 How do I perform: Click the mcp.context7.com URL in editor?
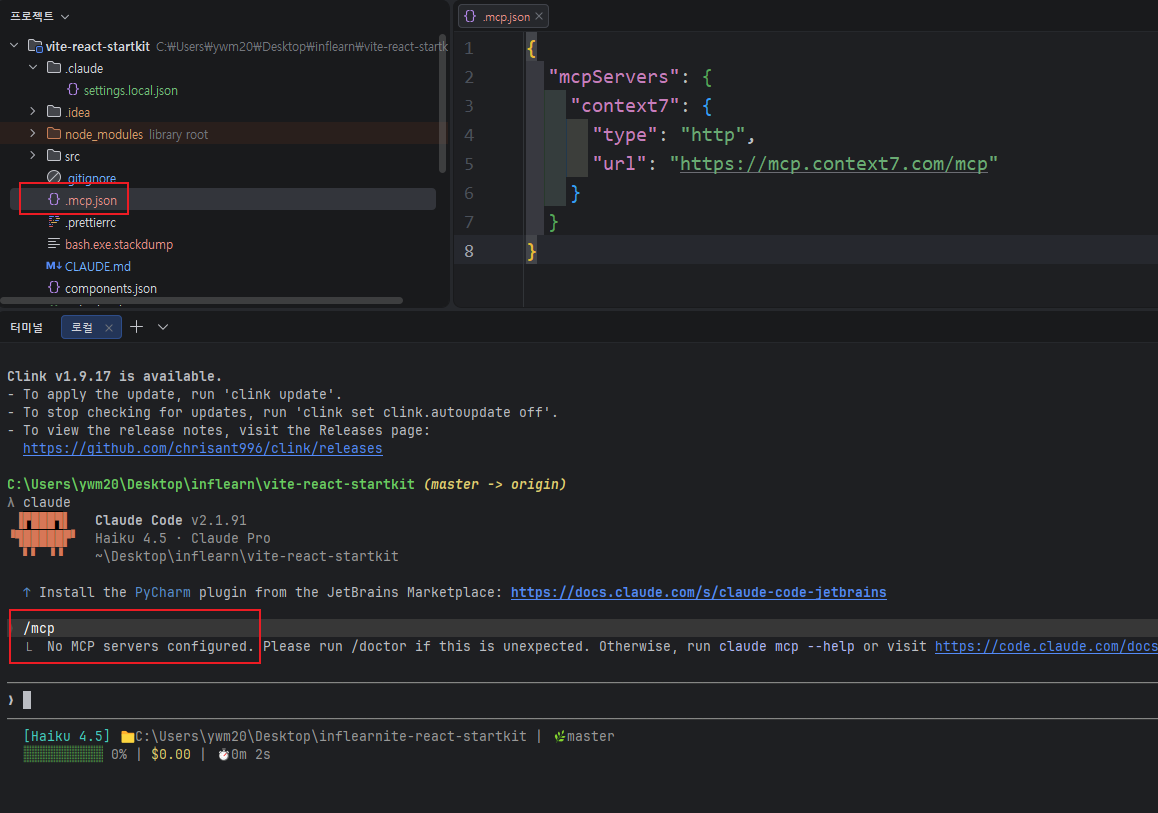[833, 163]
